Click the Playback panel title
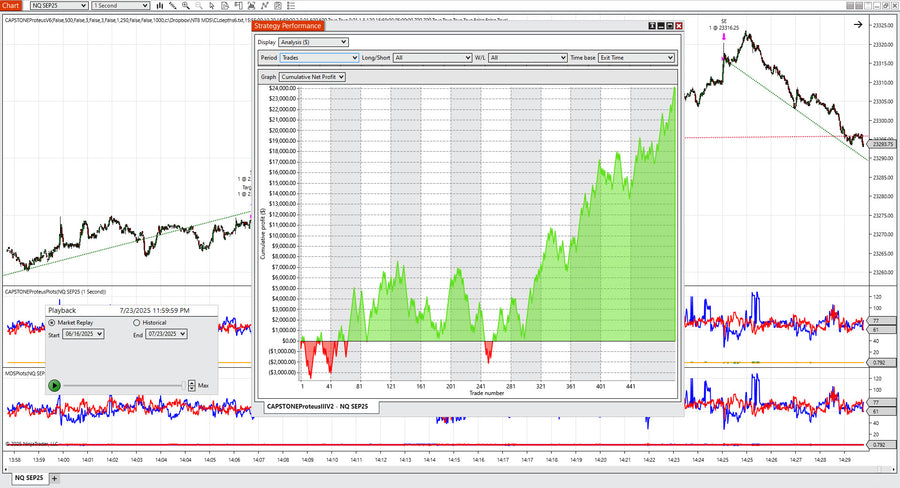 point(62,311)
